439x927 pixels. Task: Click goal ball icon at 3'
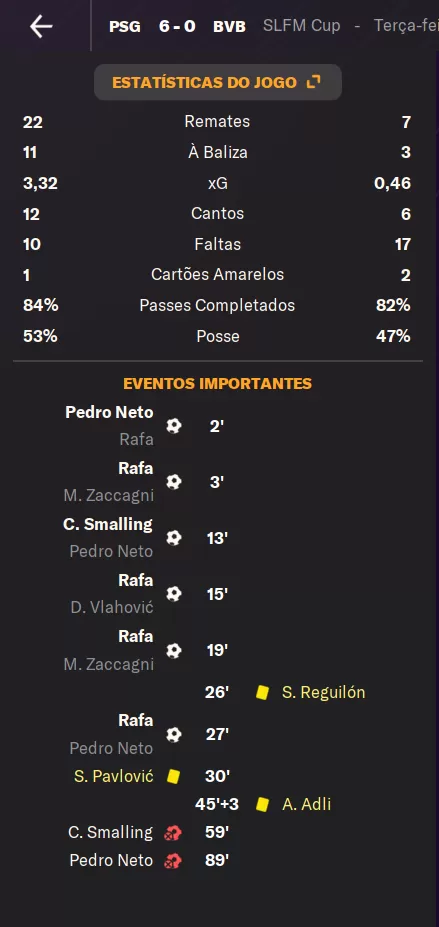(174, 482)
